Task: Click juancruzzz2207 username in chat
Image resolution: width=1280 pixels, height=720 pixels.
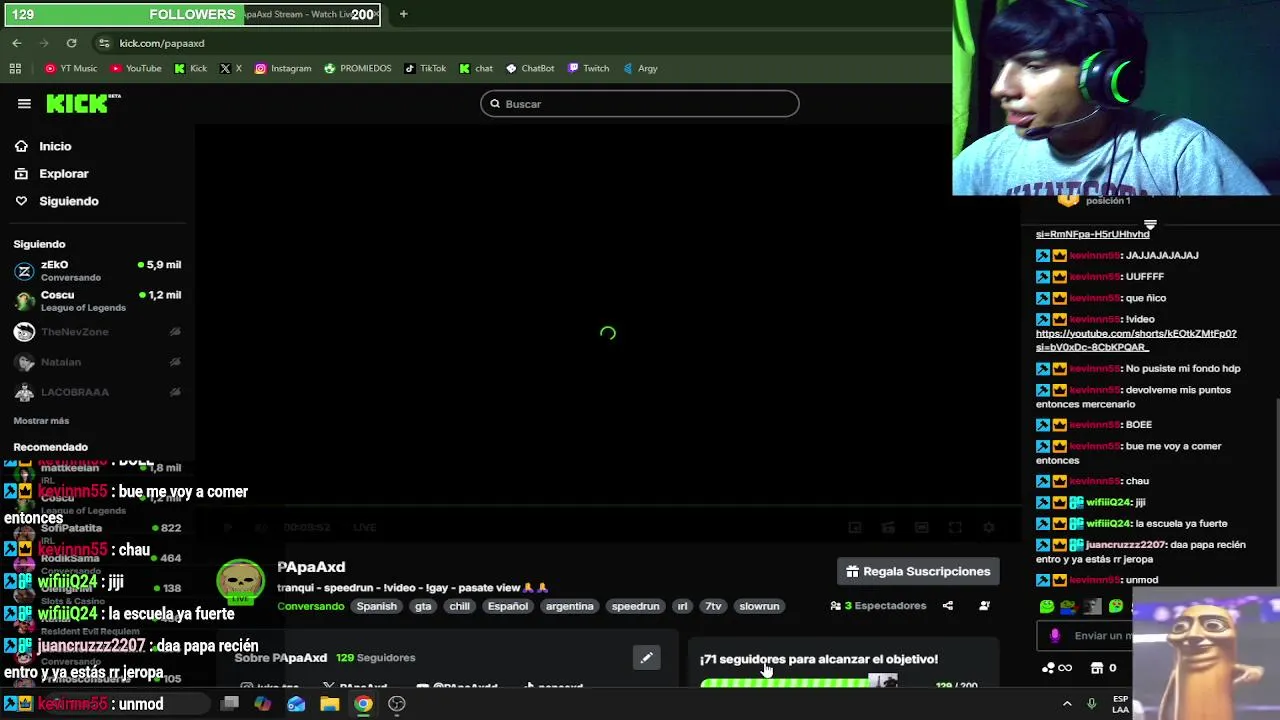Action: tap(1126, 545)
